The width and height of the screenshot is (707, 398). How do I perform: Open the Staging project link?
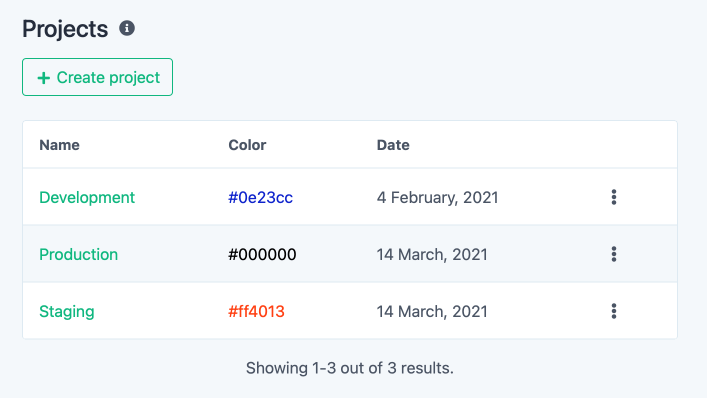[x=67, y=311]
